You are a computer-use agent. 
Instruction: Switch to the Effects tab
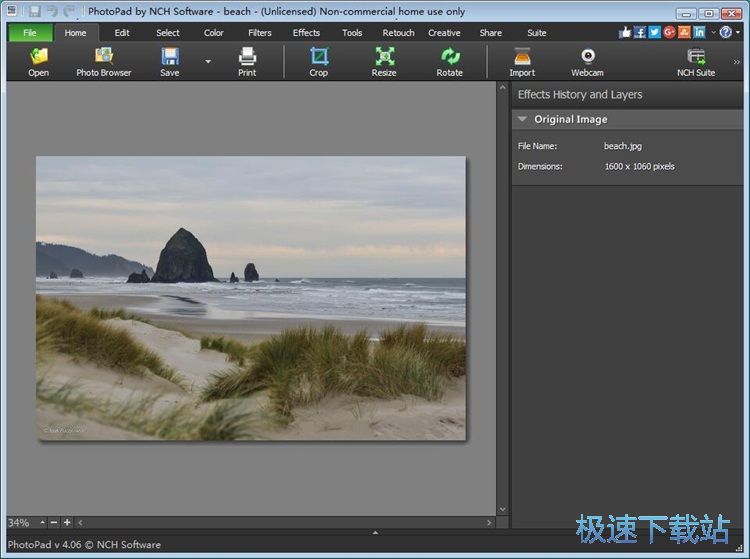pyautogui.click(x=306, y=33)
